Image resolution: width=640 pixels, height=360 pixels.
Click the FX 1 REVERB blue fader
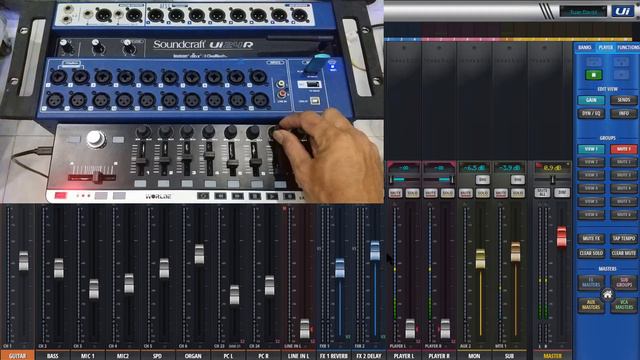point(340,268)
